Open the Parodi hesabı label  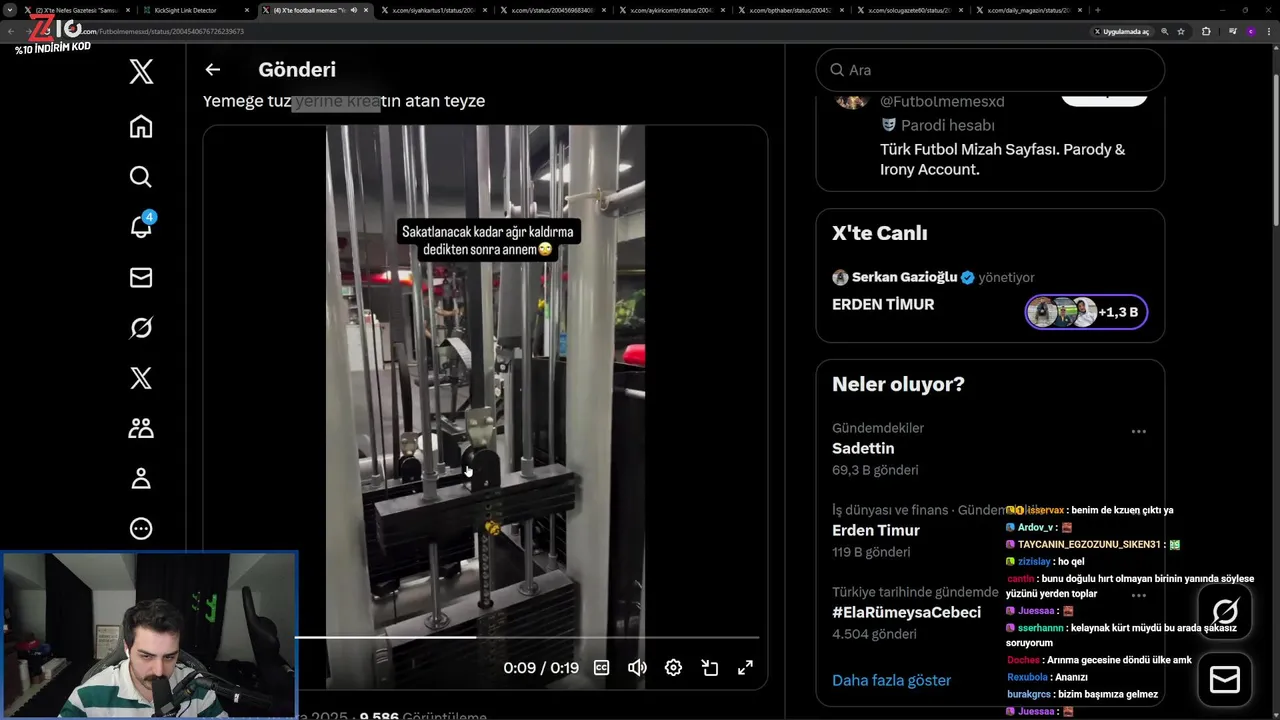947,125
